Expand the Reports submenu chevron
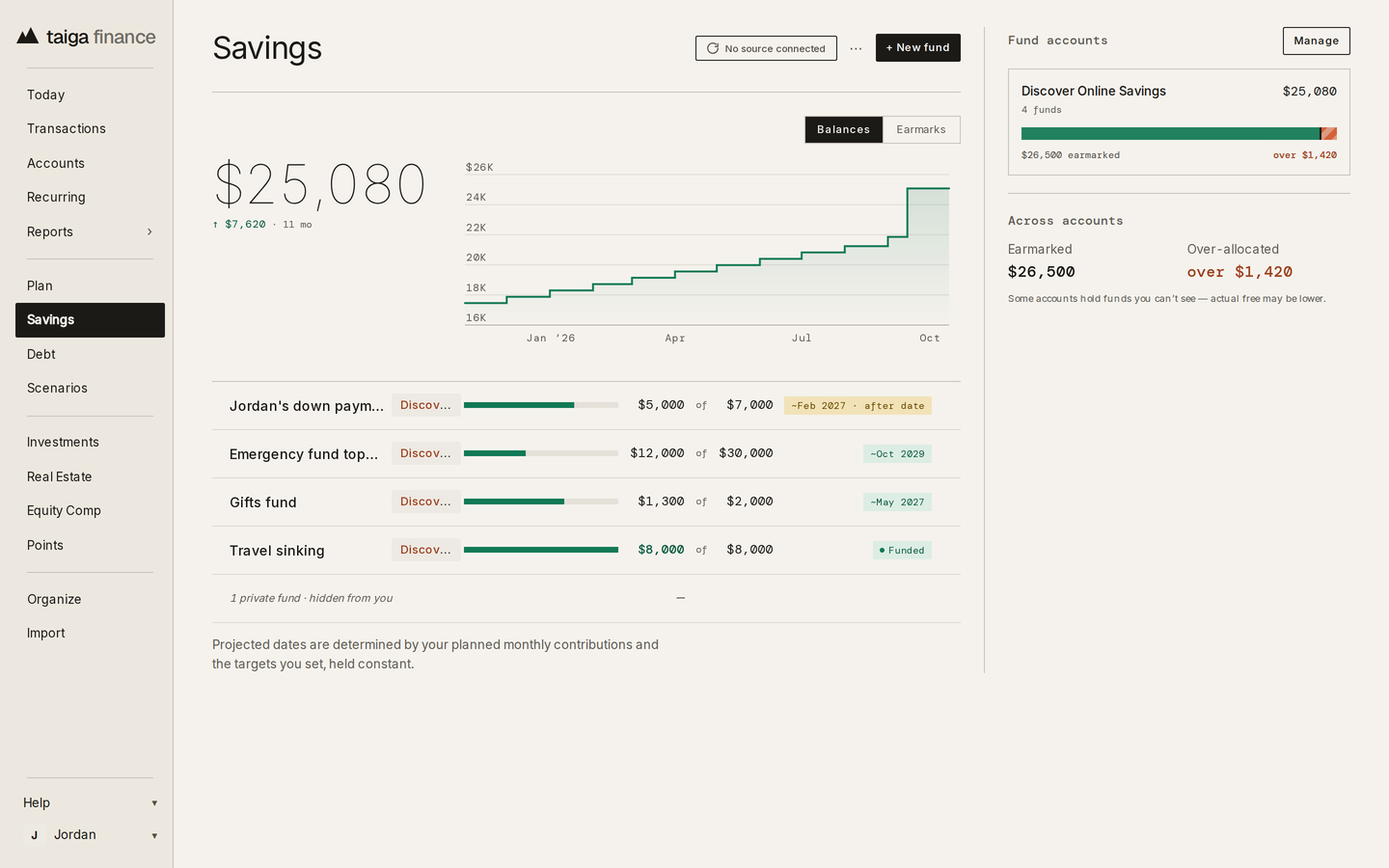1389x868 pixels. (x=150, y=231)
